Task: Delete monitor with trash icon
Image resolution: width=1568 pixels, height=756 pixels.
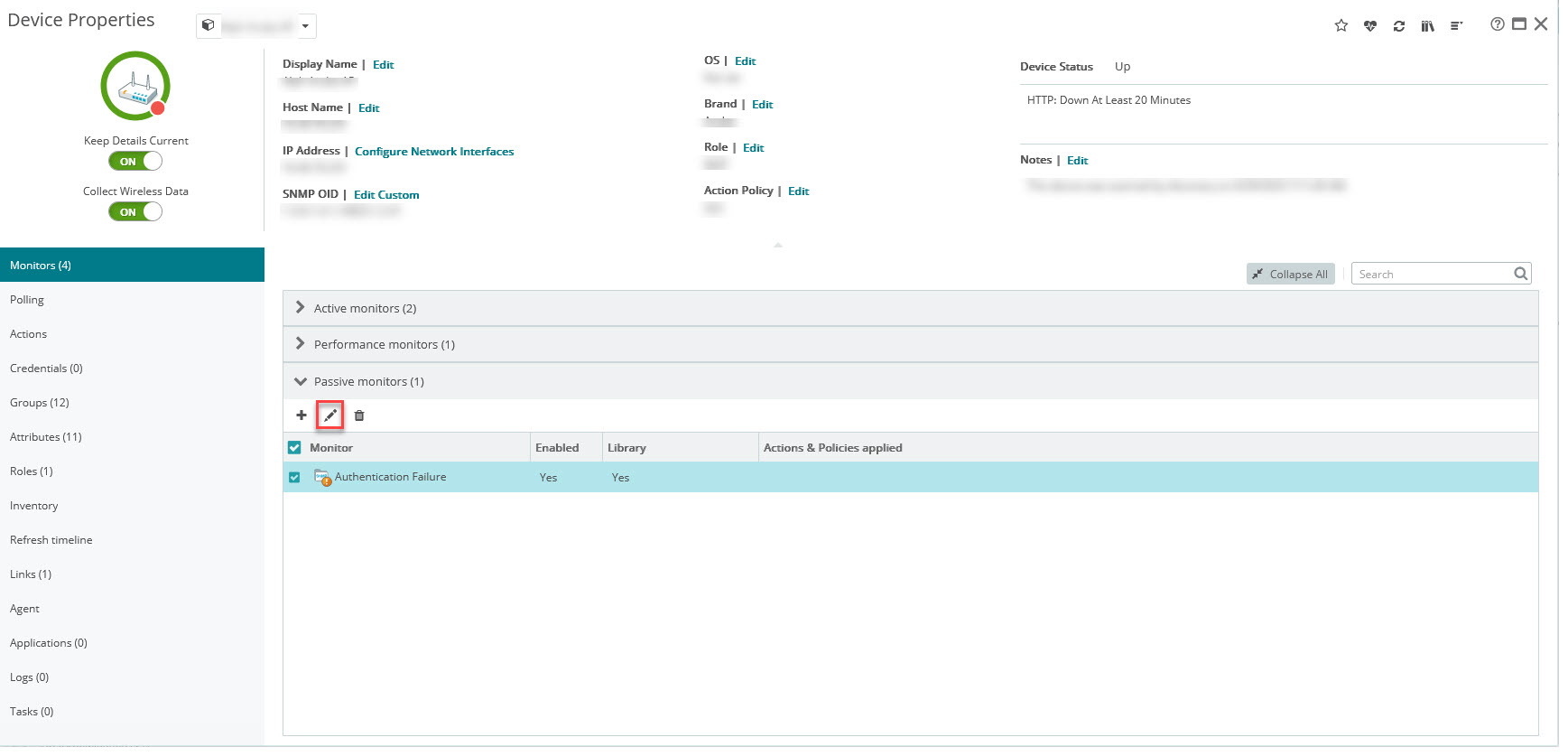Action: tap(359, 415)
